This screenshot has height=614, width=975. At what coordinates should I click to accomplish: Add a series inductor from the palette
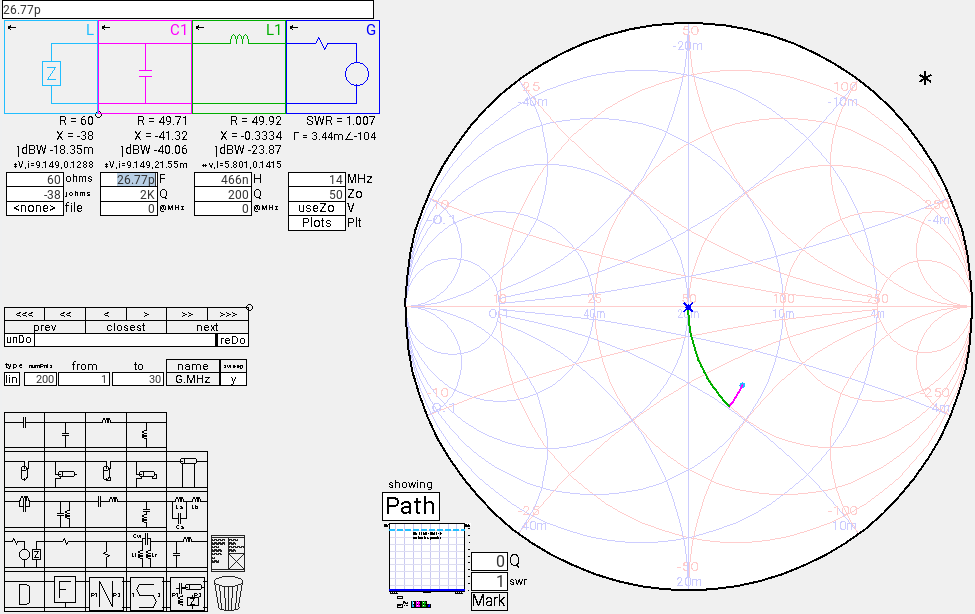(x=106, y=430)
